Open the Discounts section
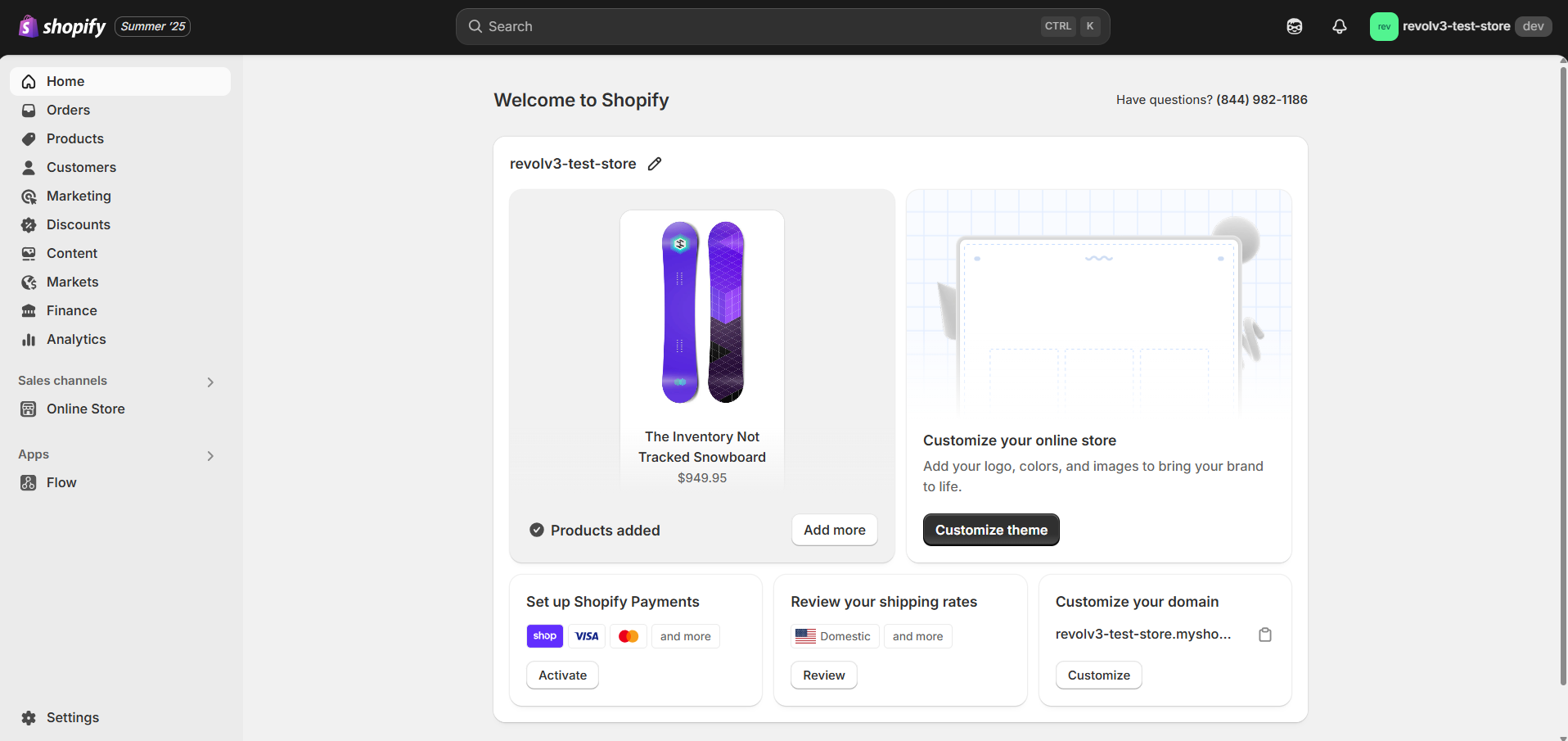This screenshot has height=741, width=1568. [x=79, y=224]
